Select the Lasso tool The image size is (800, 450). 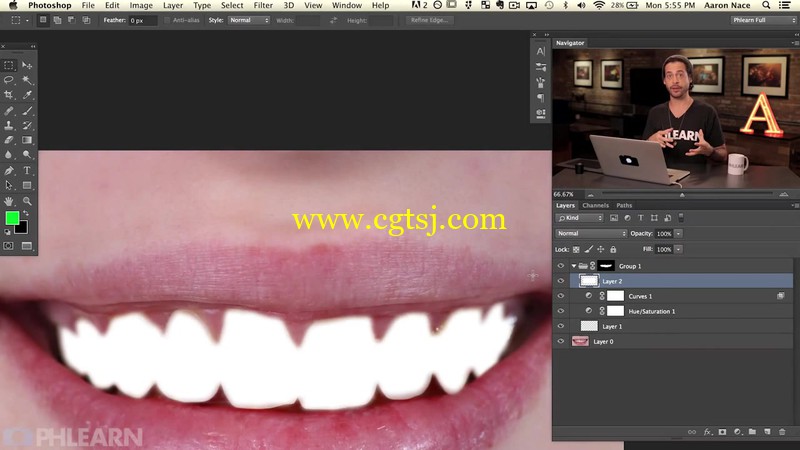tap(9, 80)
